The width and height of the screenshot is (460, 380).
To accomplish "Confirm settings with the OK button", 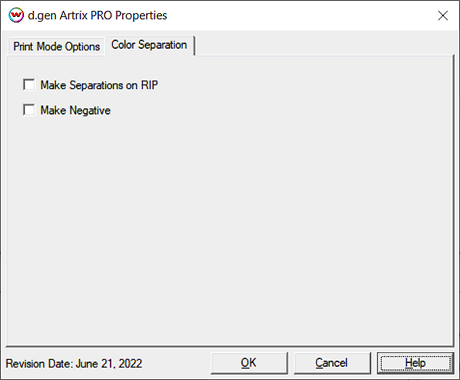I will [x=249, y=363].
